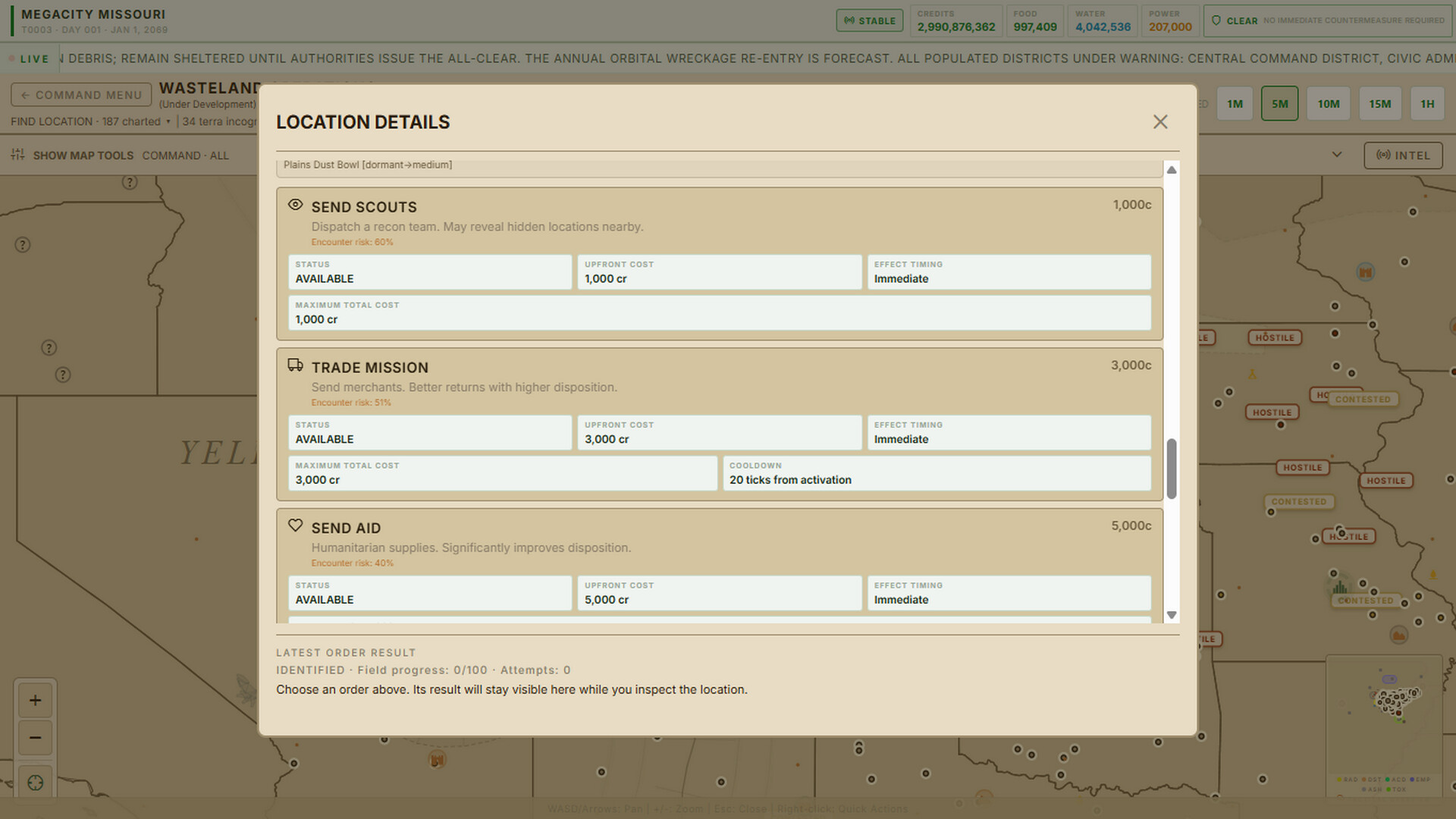Select the Send Scouts order
The image size is (1456, 819).
tap(720, 264)
